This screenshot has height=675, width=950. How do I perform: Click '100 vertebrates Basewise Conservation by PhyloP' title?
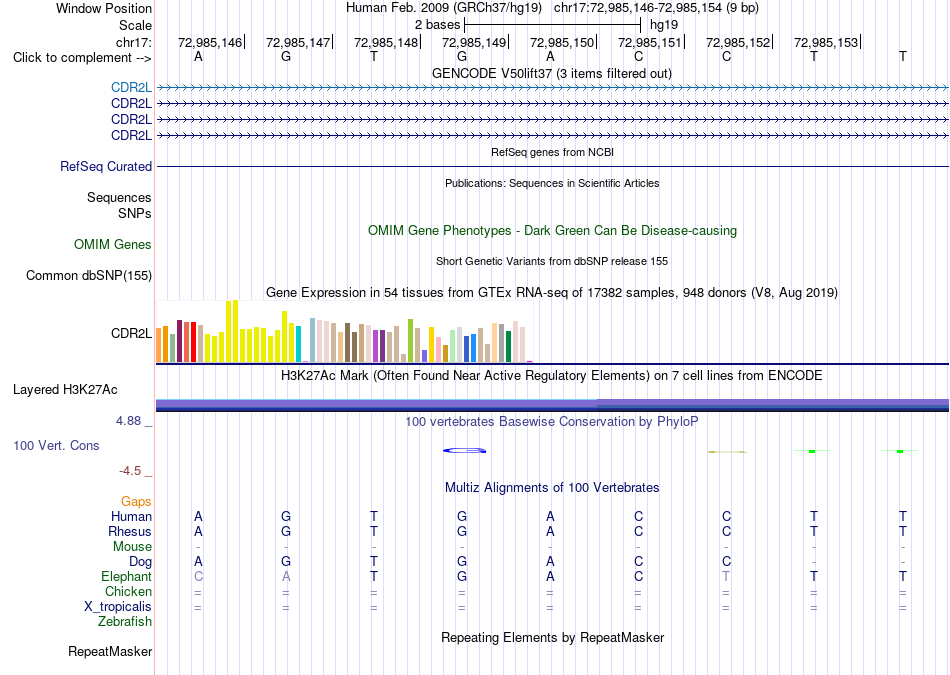pos(551,422)
